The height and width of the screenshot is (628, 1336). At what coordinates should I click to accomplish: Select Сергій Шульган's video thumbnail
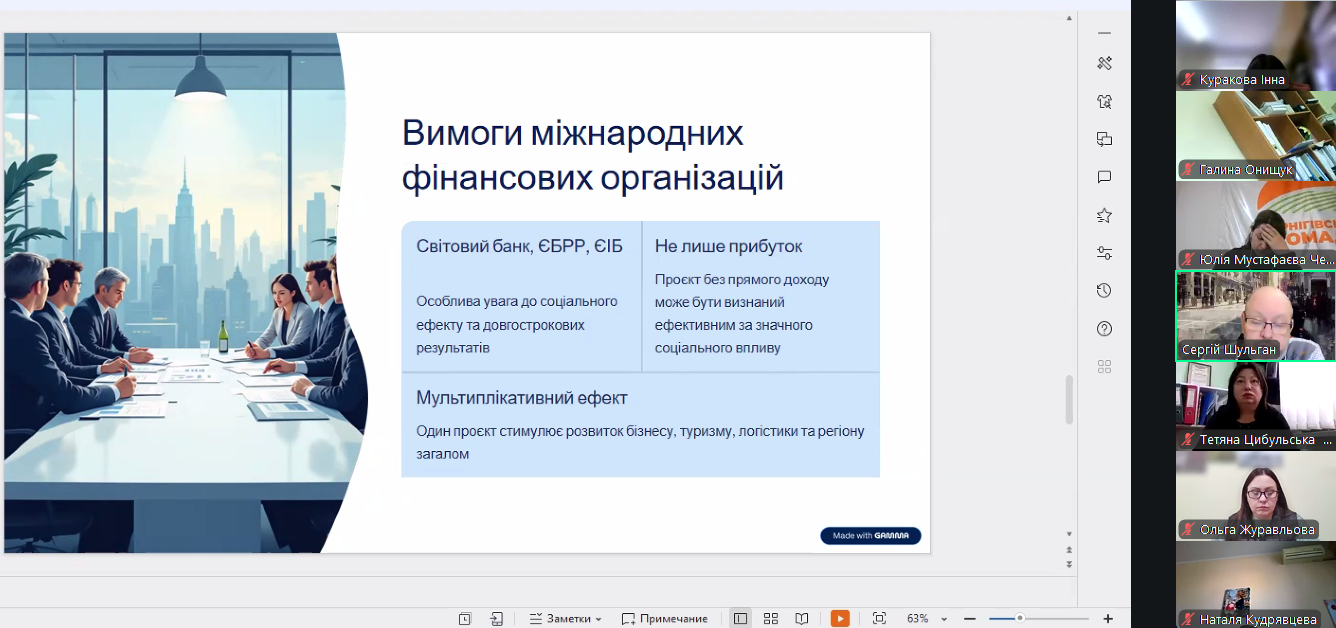point(1255,316)
